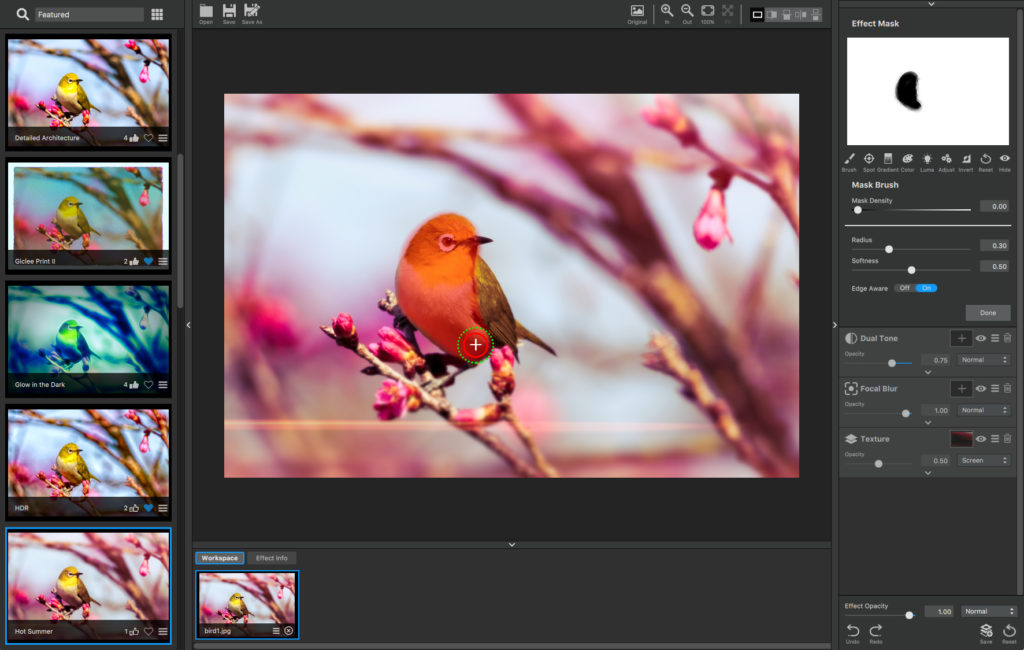Open Dual Tone effect menu
The image size is (1024, 650).
pos(995,338)
